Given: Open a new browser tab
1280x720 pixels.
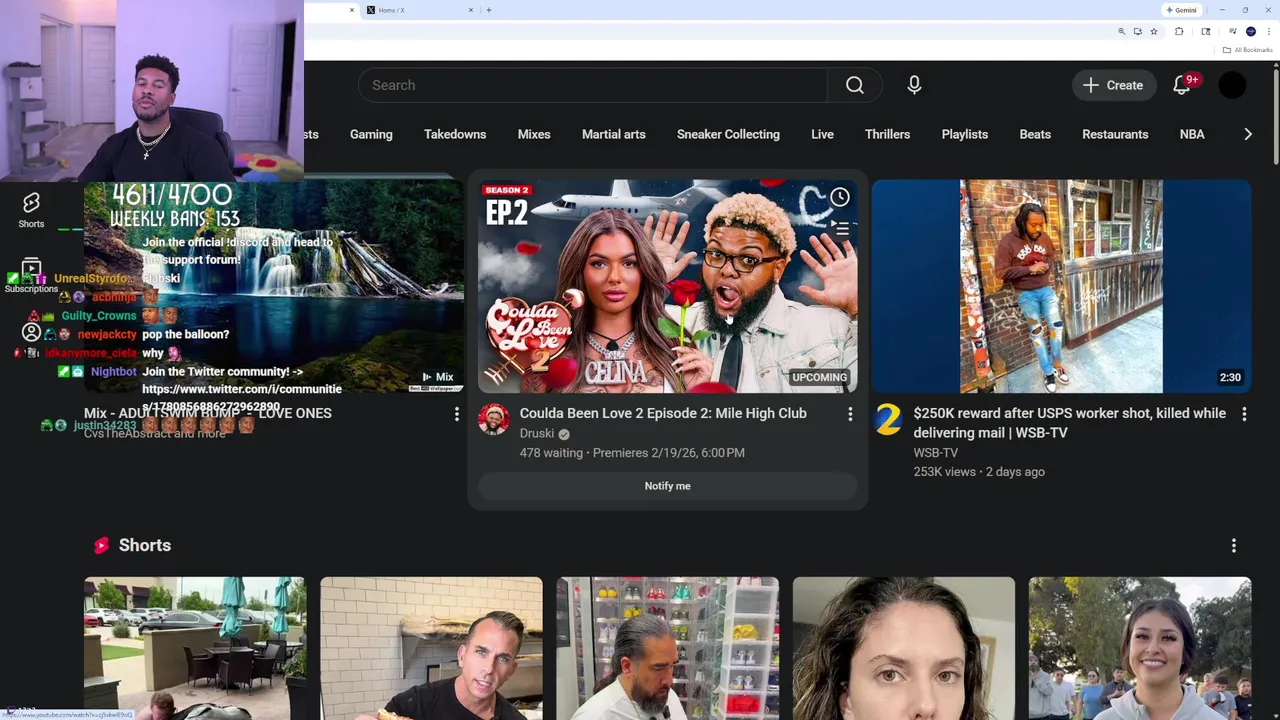Looking at the screenshot, I should coord(489,10).
